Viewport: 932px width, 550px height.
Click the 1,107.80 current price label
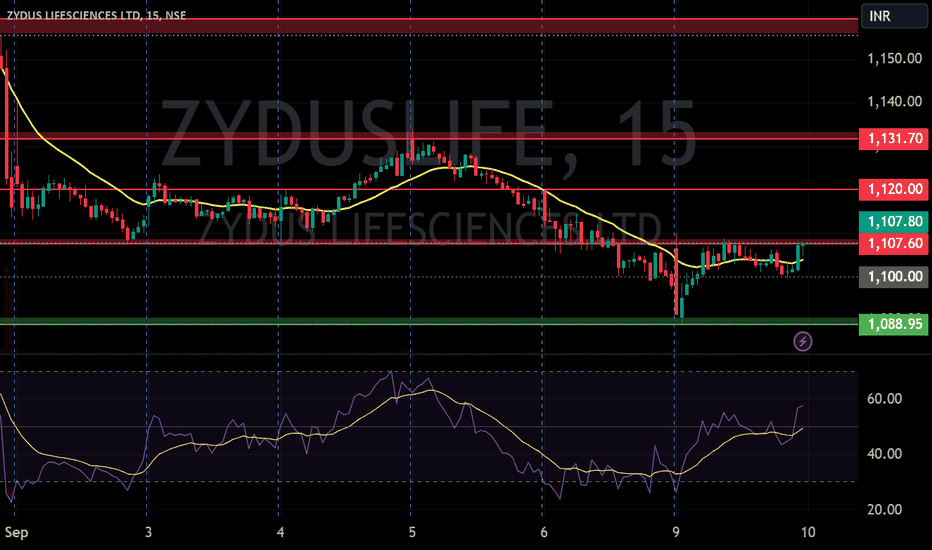[x=893, y=222]
